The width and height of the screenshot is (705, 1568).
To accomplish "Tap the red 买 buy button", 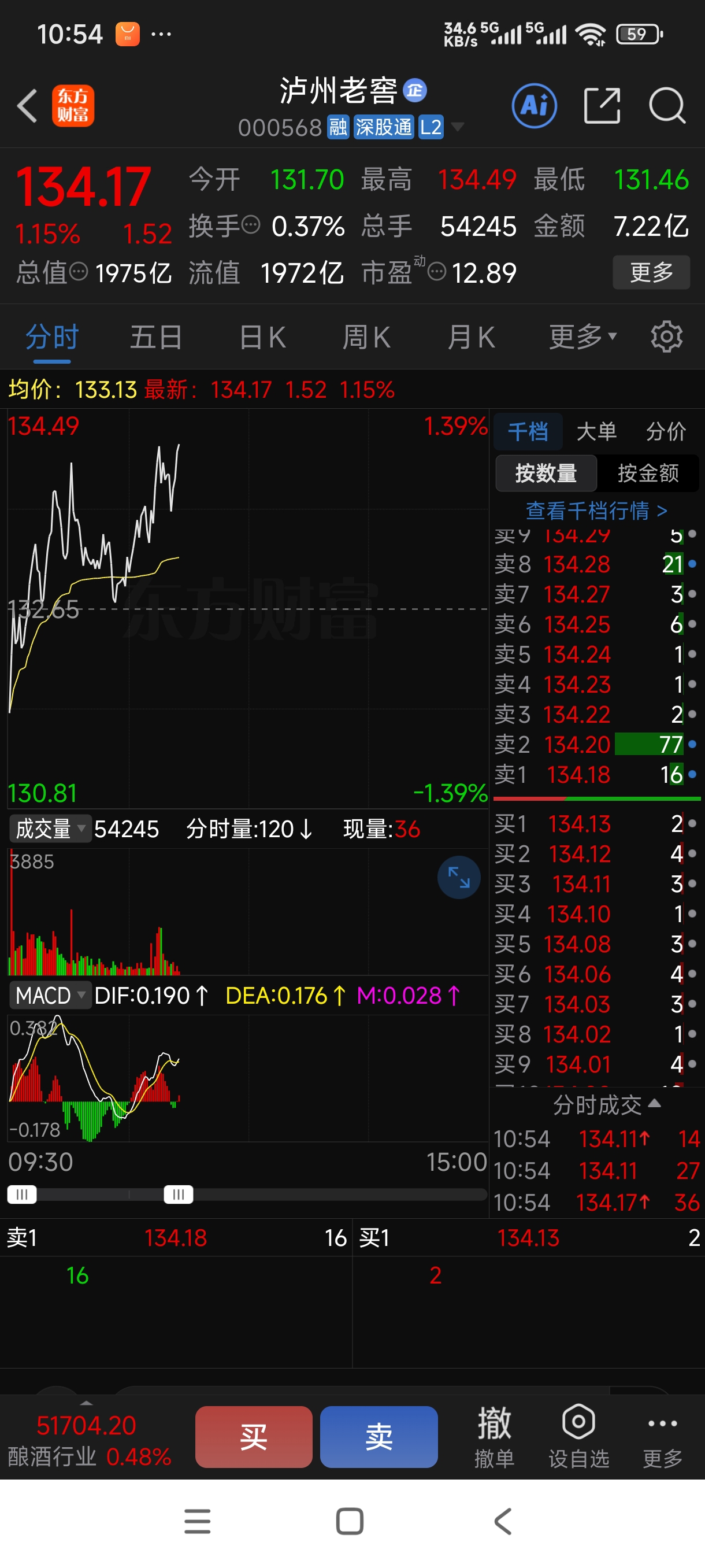I will tap(254, 1437).
